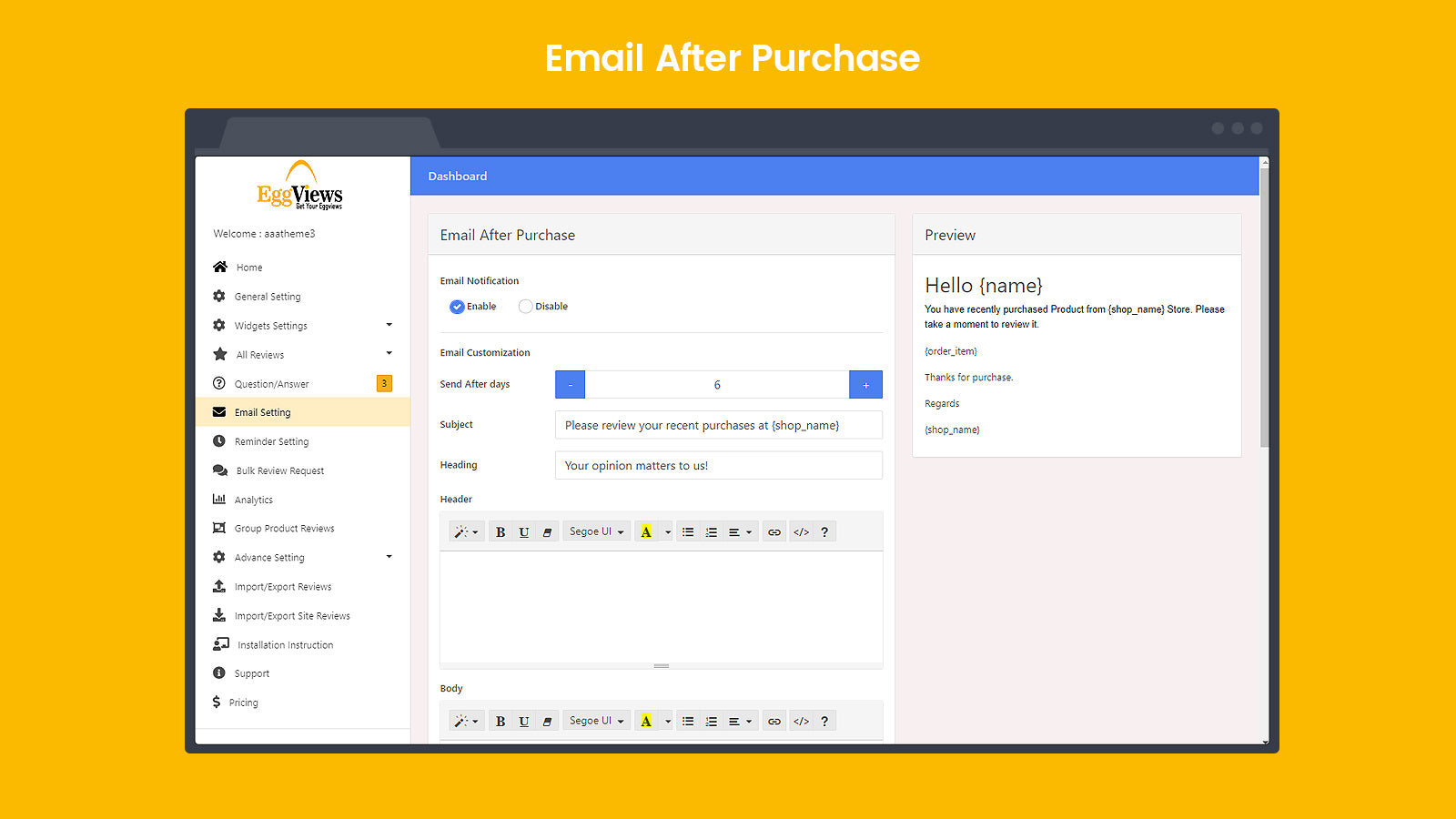Go to Analytics in the sidebar
The height and width of the screenshot is (819, 1456).
click(253, 500)
